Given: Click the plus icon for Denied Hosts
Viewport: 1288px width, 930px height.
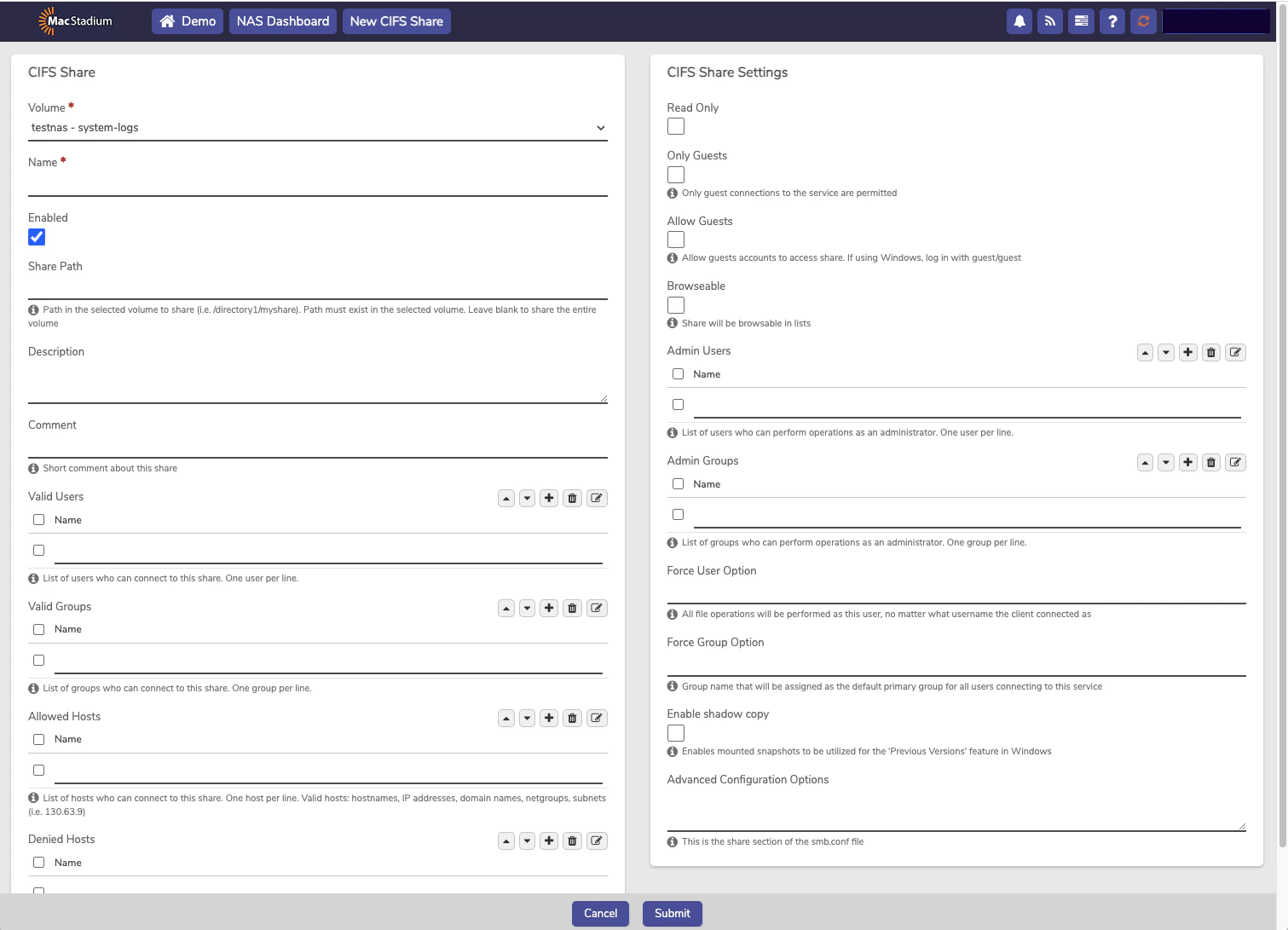Looking at the screenshot, I should (549, 840).
